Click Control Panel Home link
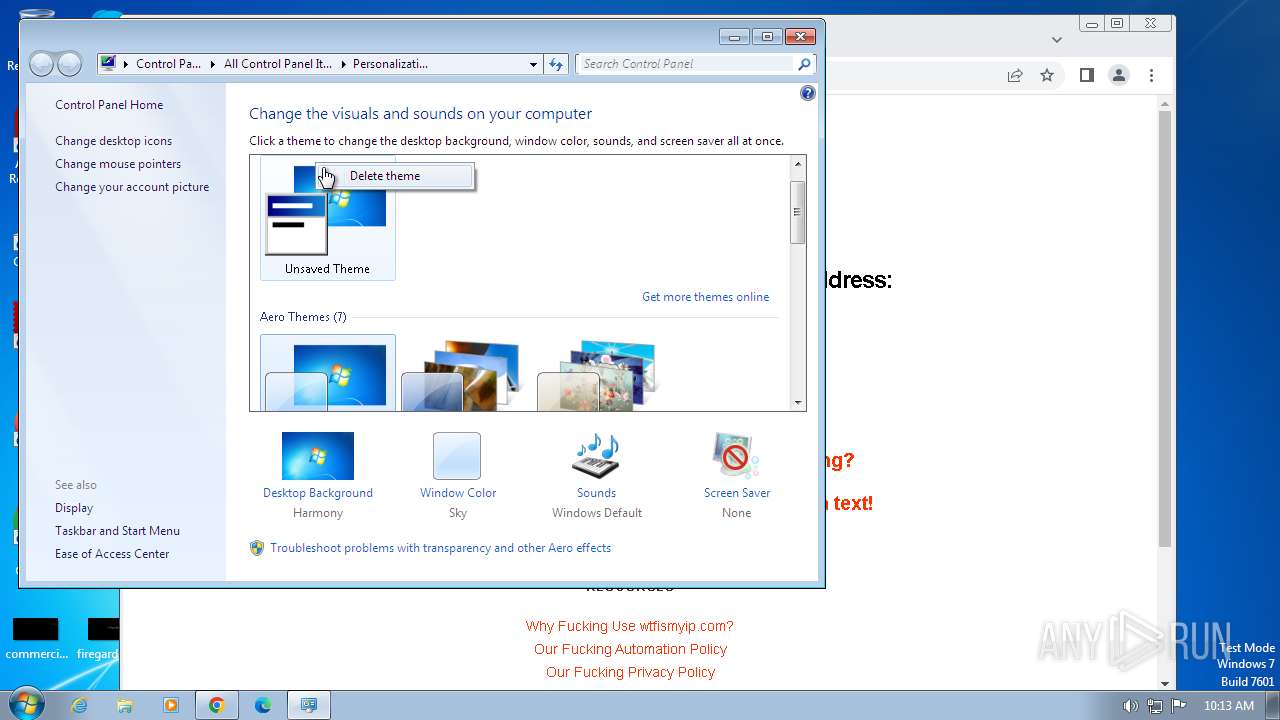1280x720 pixels. click(x=109, y=105)
